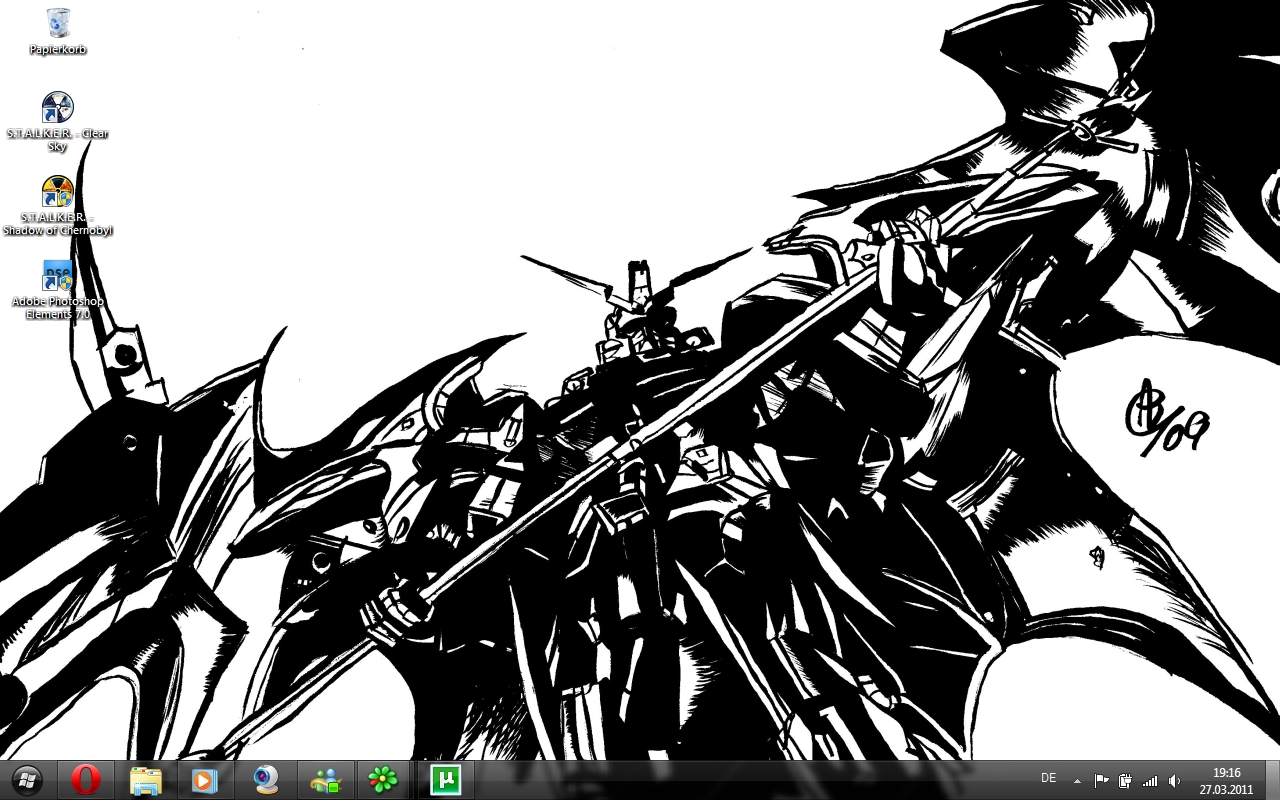Select the S.T.A.L.K.E.R. Clear Sky shortcut
Screen dimensions: 1280x800
[58, 121]
